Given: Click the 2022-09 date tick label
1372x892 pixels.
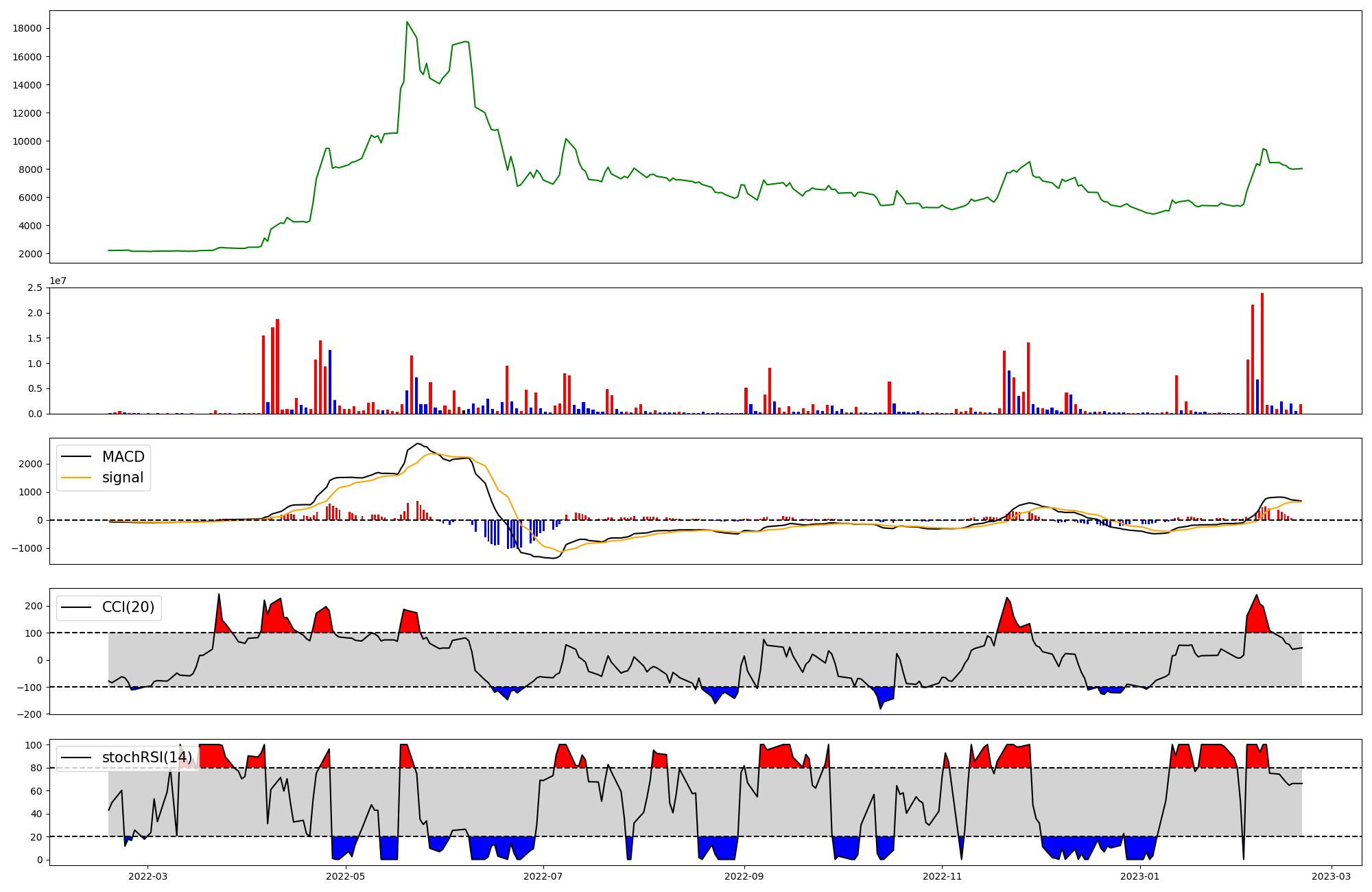Looking at the screenshot, I should [x=744, y=876].
